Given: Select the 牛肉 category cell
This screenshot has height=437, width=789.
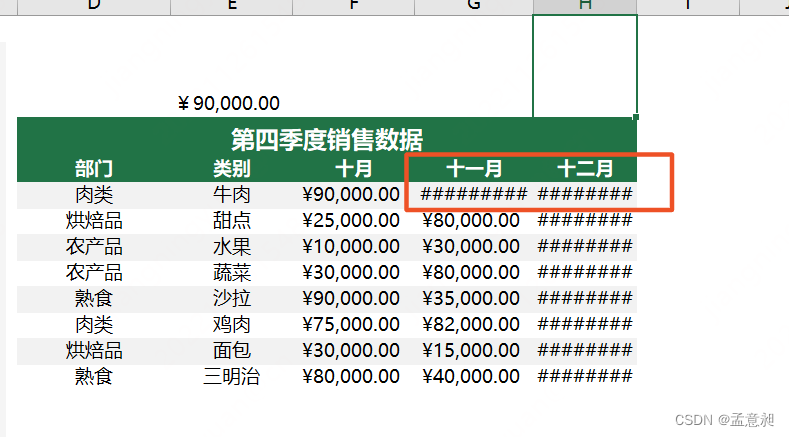Looking at the screenshot, I should 231,195.
